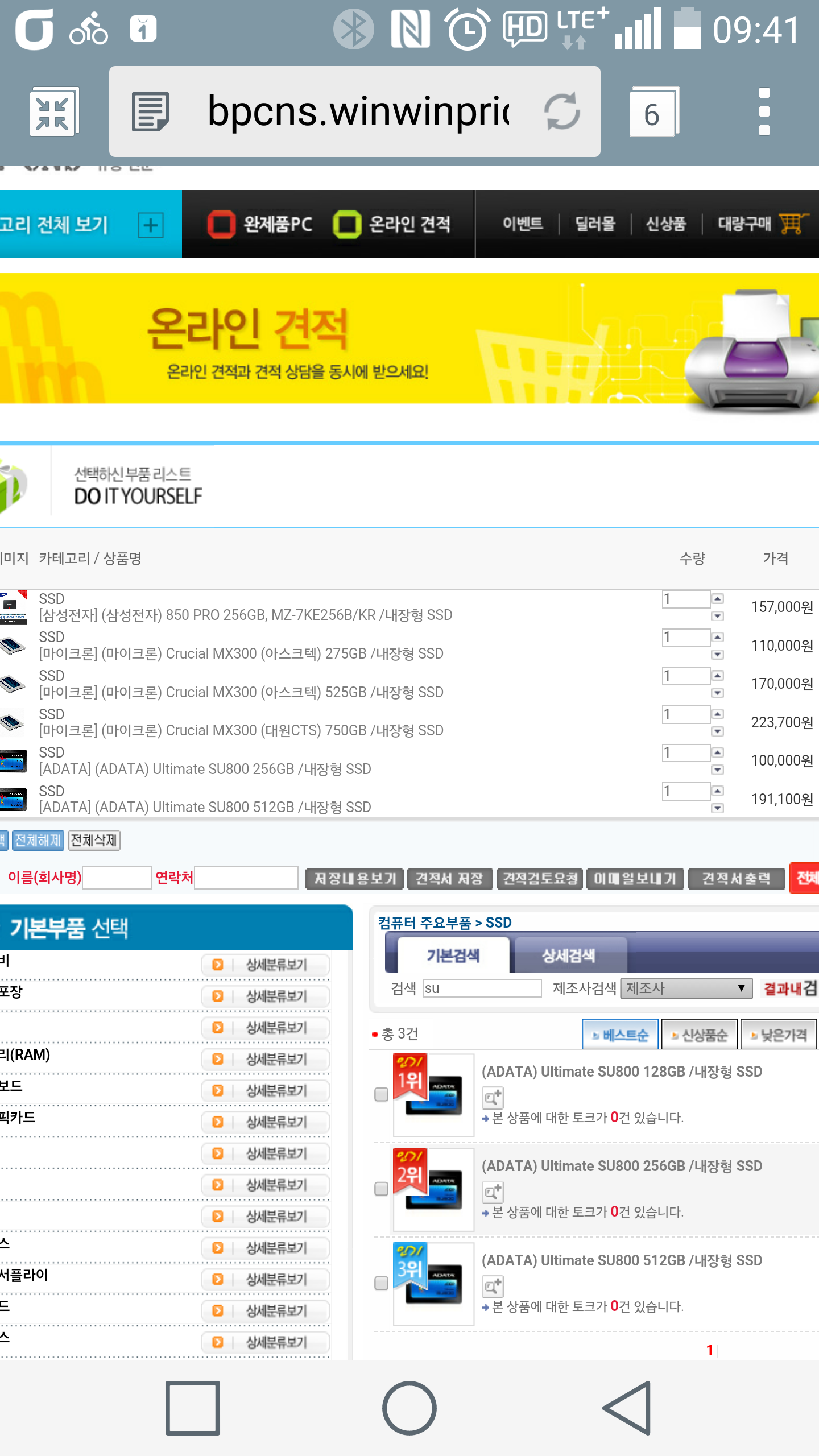Open the (ADATA) Ultimate SU800 128GB product link

pos(622,1072)
